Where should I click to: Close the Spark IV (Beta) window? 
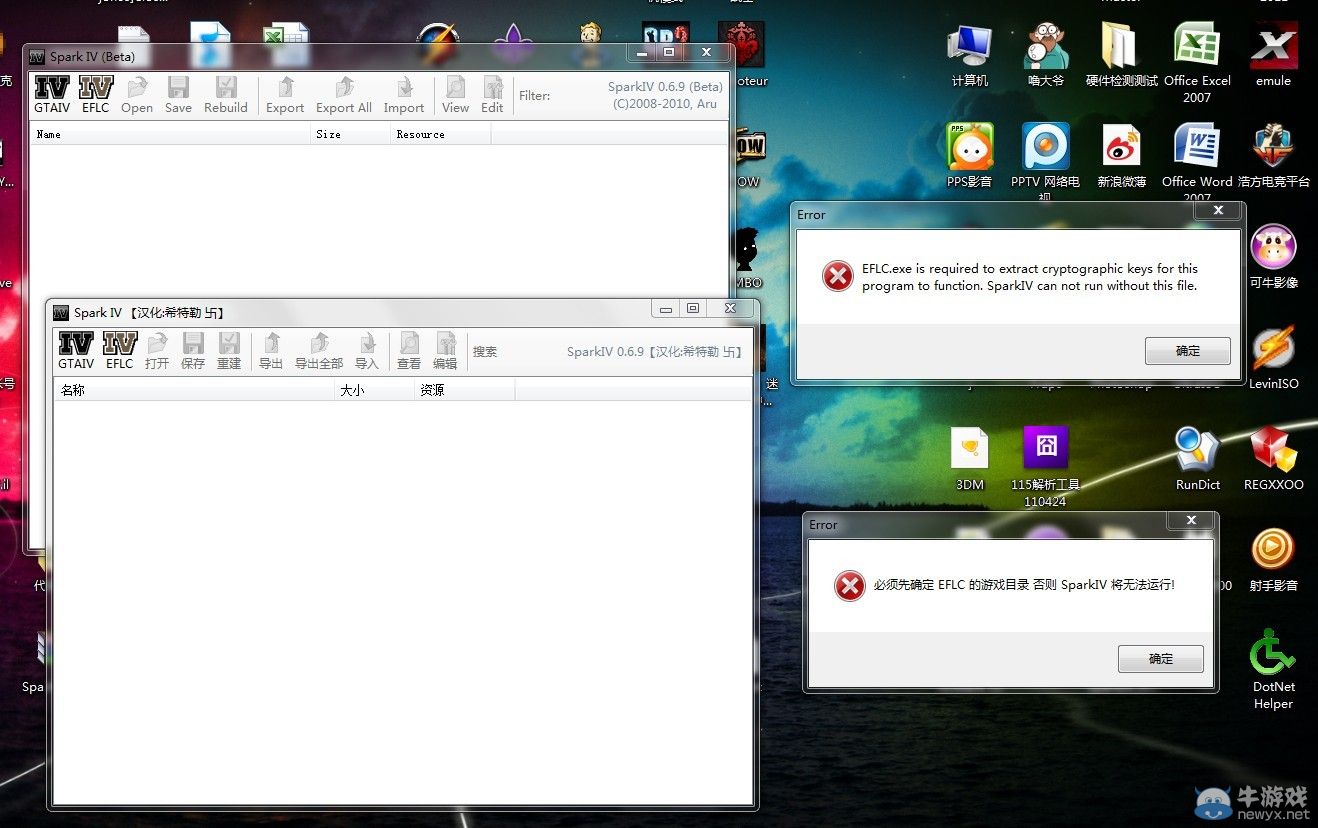click(706, 52)
